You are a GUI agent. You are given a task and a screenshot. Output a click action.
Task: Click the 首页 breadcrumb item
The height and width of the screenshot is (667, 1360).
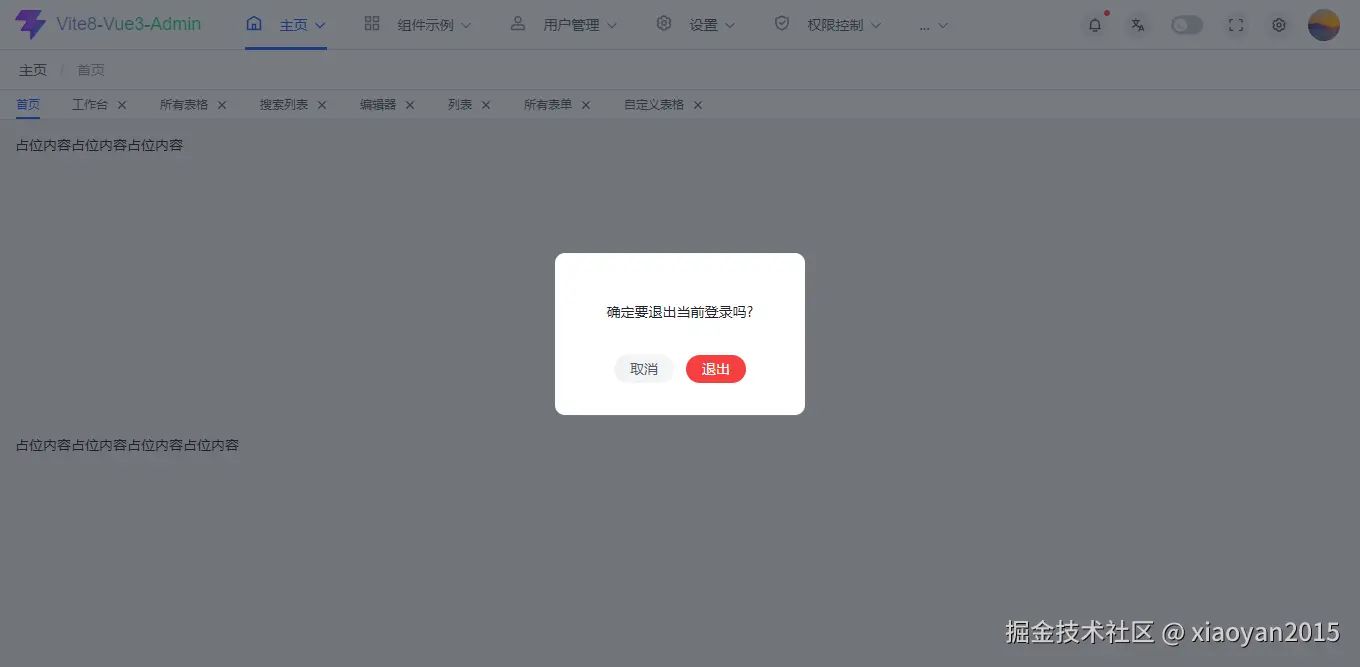coord(91,70)
